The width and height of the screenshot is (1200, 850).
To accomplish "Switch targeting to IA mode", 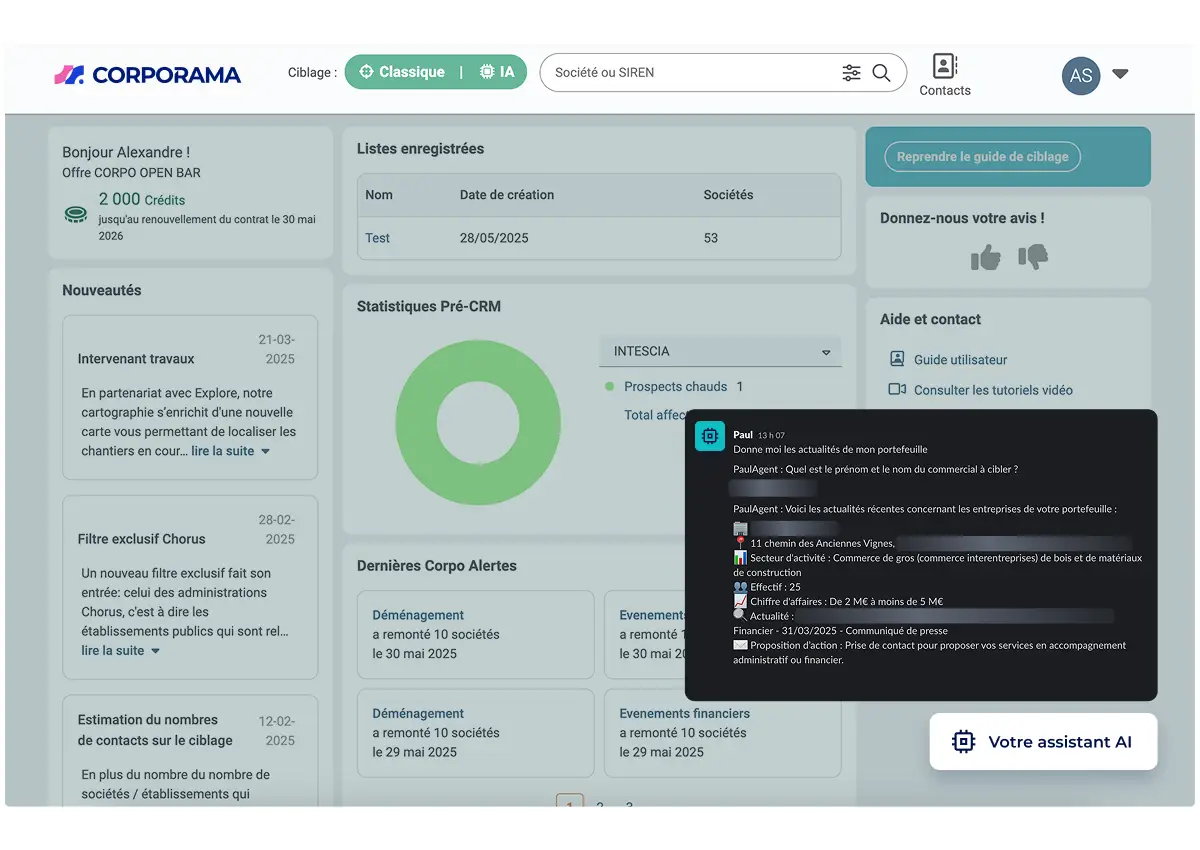I will (497, 72).
